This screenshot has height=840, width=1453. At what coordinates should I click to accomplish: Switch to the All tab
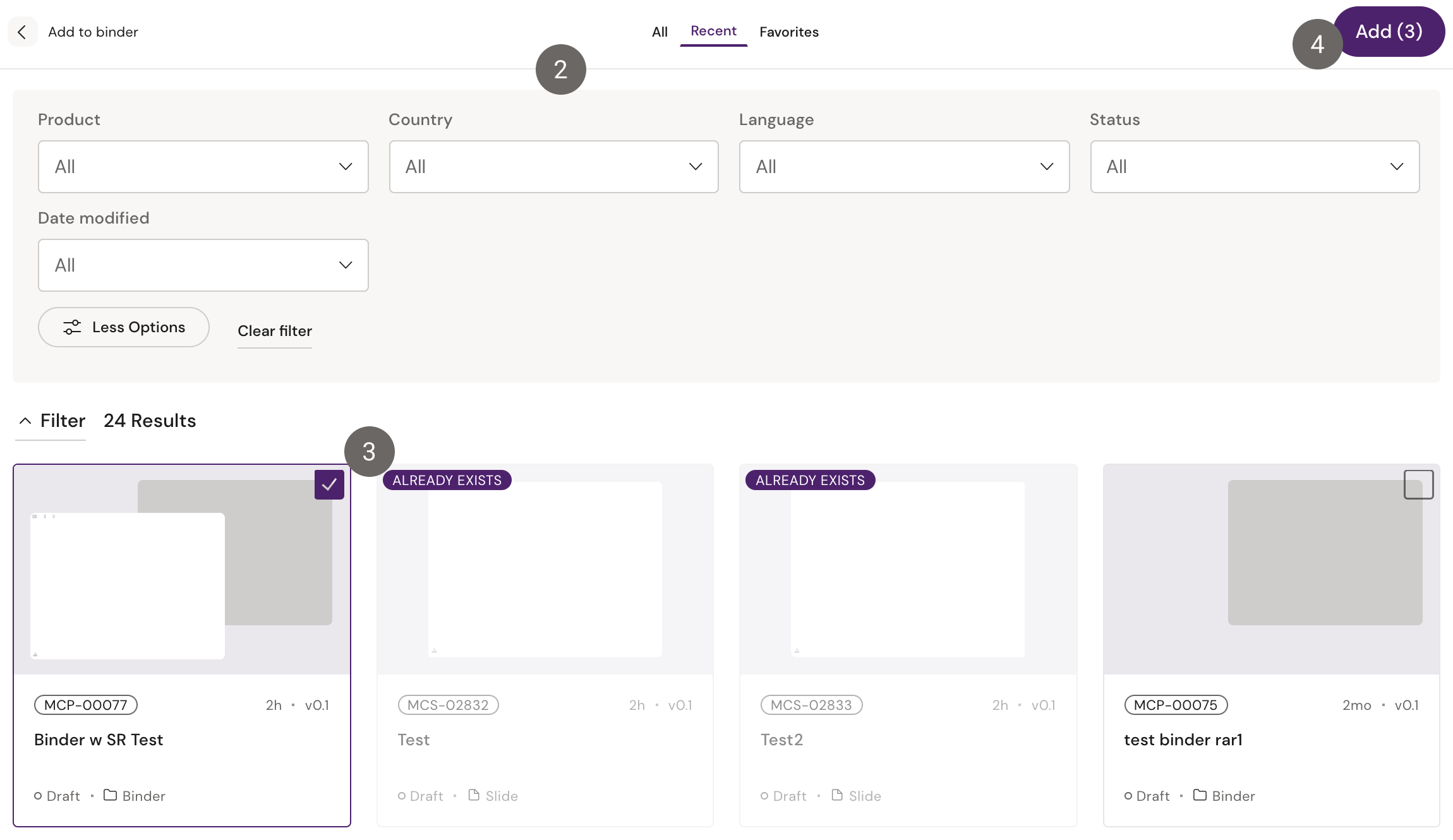coord(660,32)
